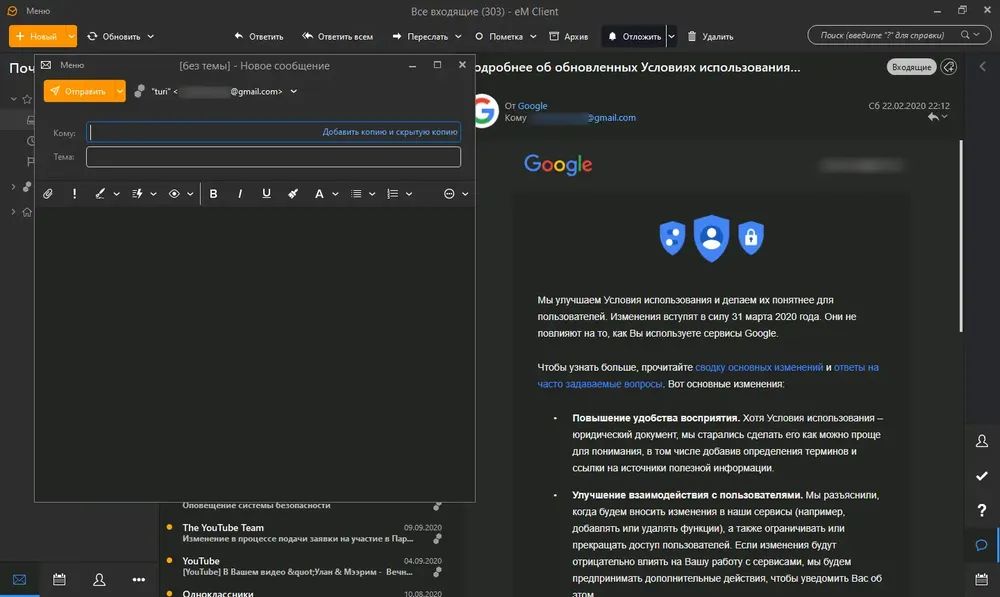Toggle Italic text formatting

point(240,194)
